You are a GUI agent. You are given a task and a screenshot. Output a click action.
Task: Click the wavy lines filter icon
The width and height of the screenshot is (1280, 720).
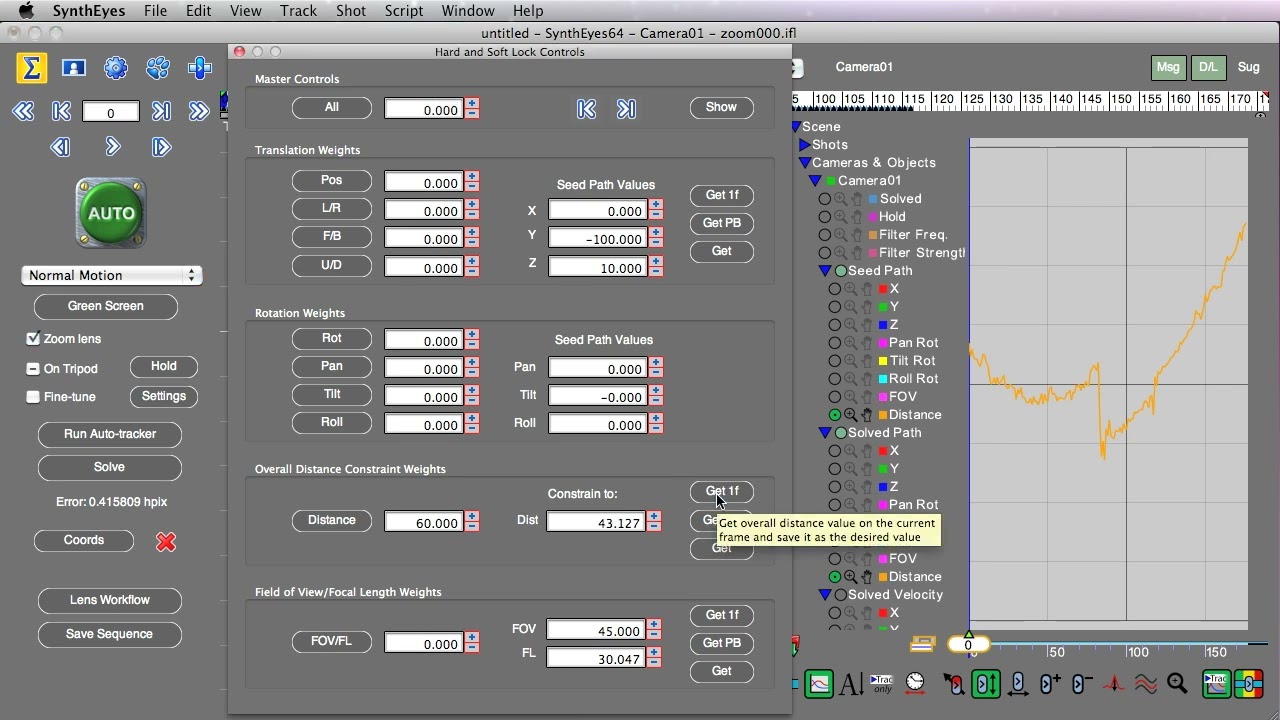[x=1146, y=684]
